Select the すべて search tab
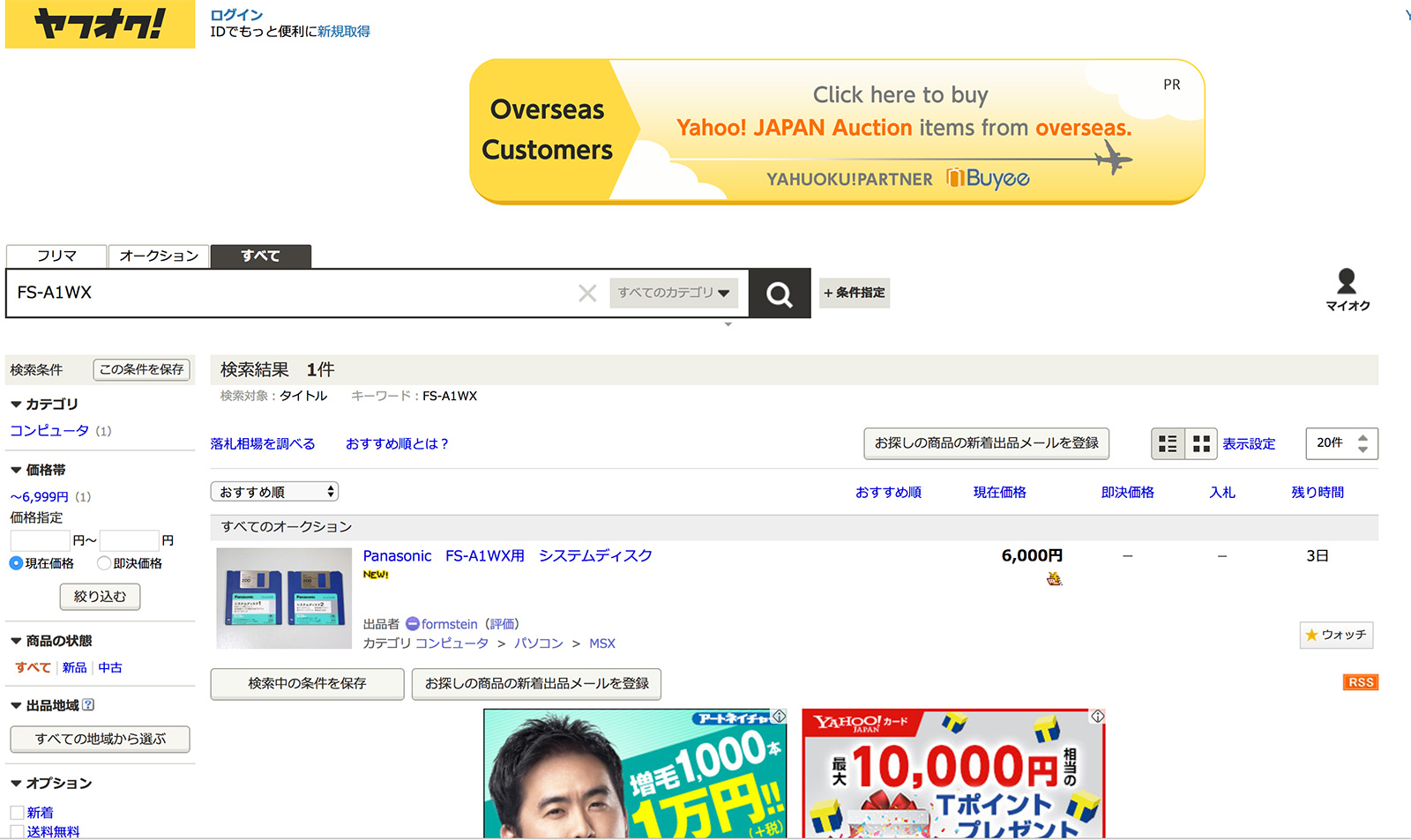 pos(261,256)
